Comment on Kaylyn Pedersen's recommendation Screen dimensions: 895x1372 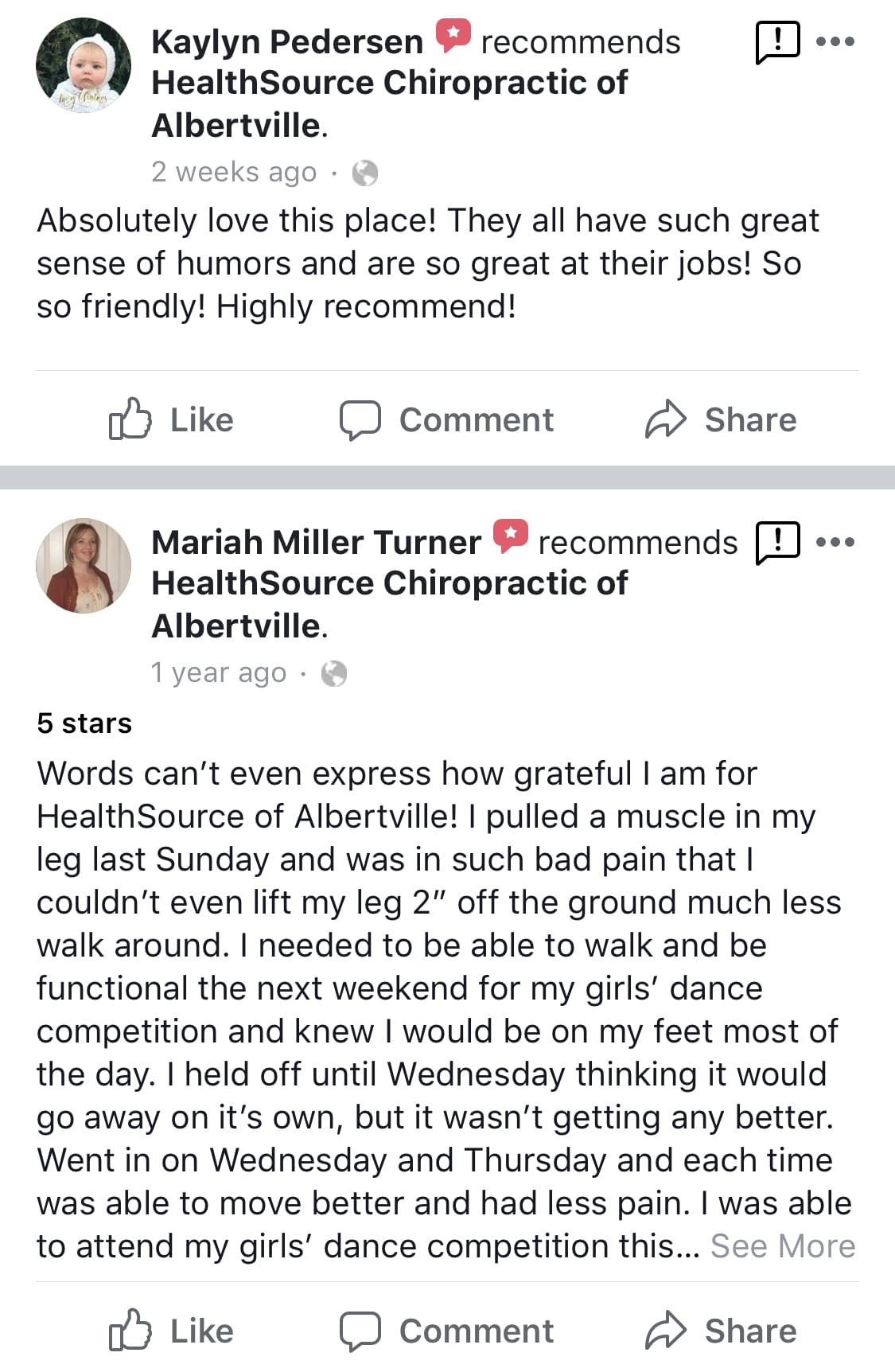[x=446, y=419]
